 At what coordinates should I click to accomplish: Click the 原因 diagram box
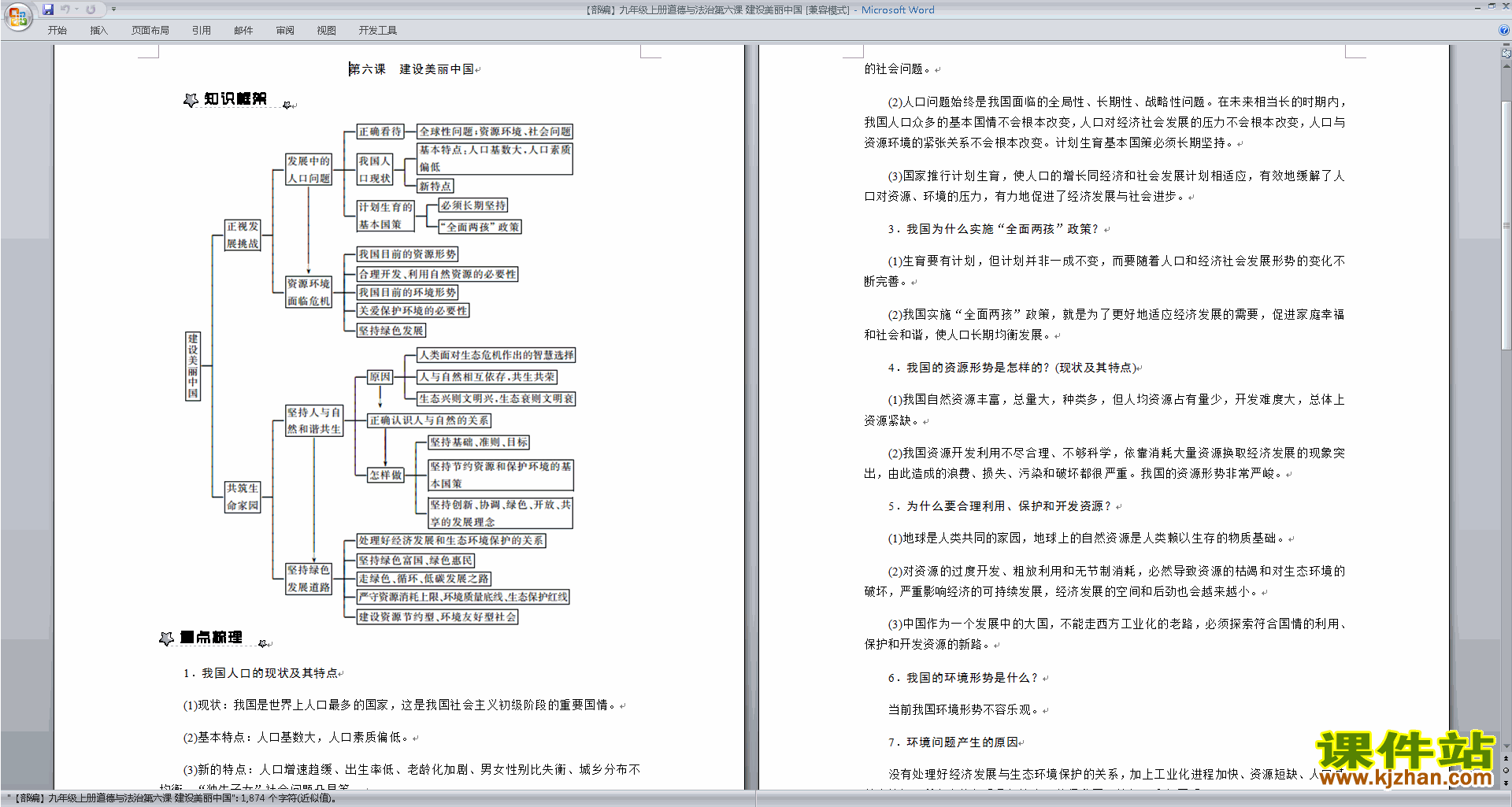(x=380, y=377)
